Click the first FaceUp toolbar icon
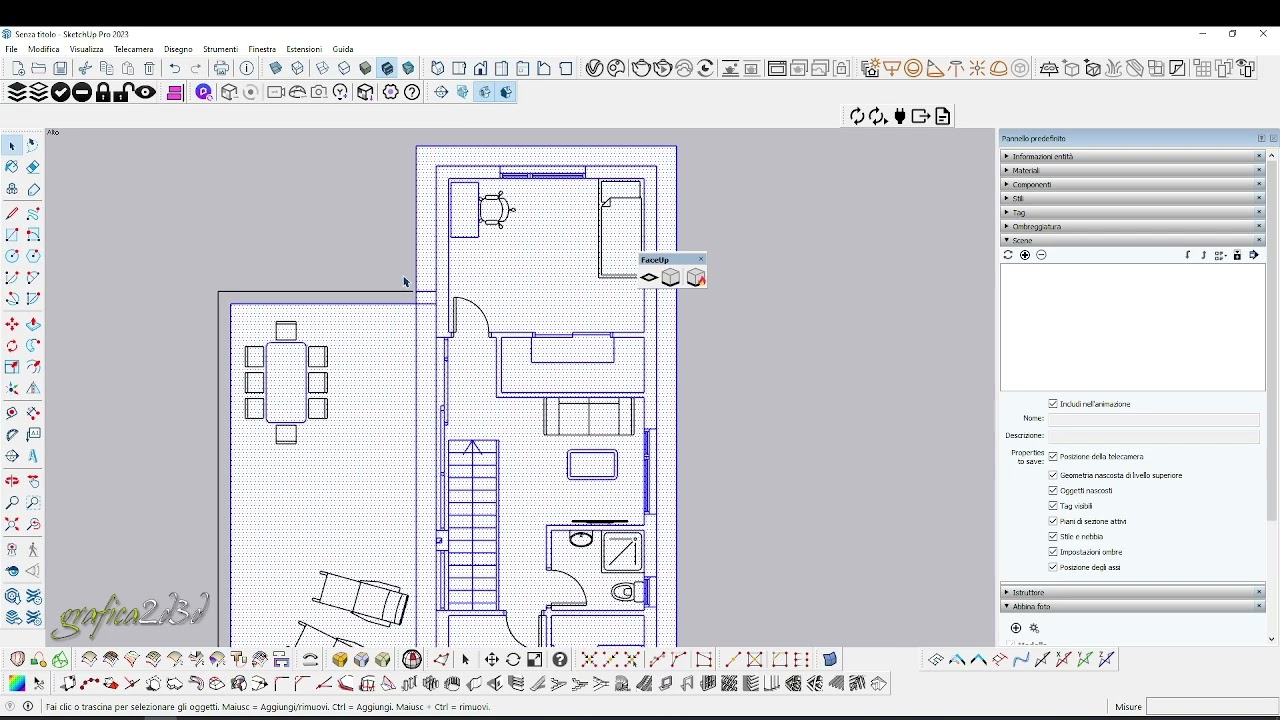This screenshot has width=1280, height=720. tap(650, 278)
